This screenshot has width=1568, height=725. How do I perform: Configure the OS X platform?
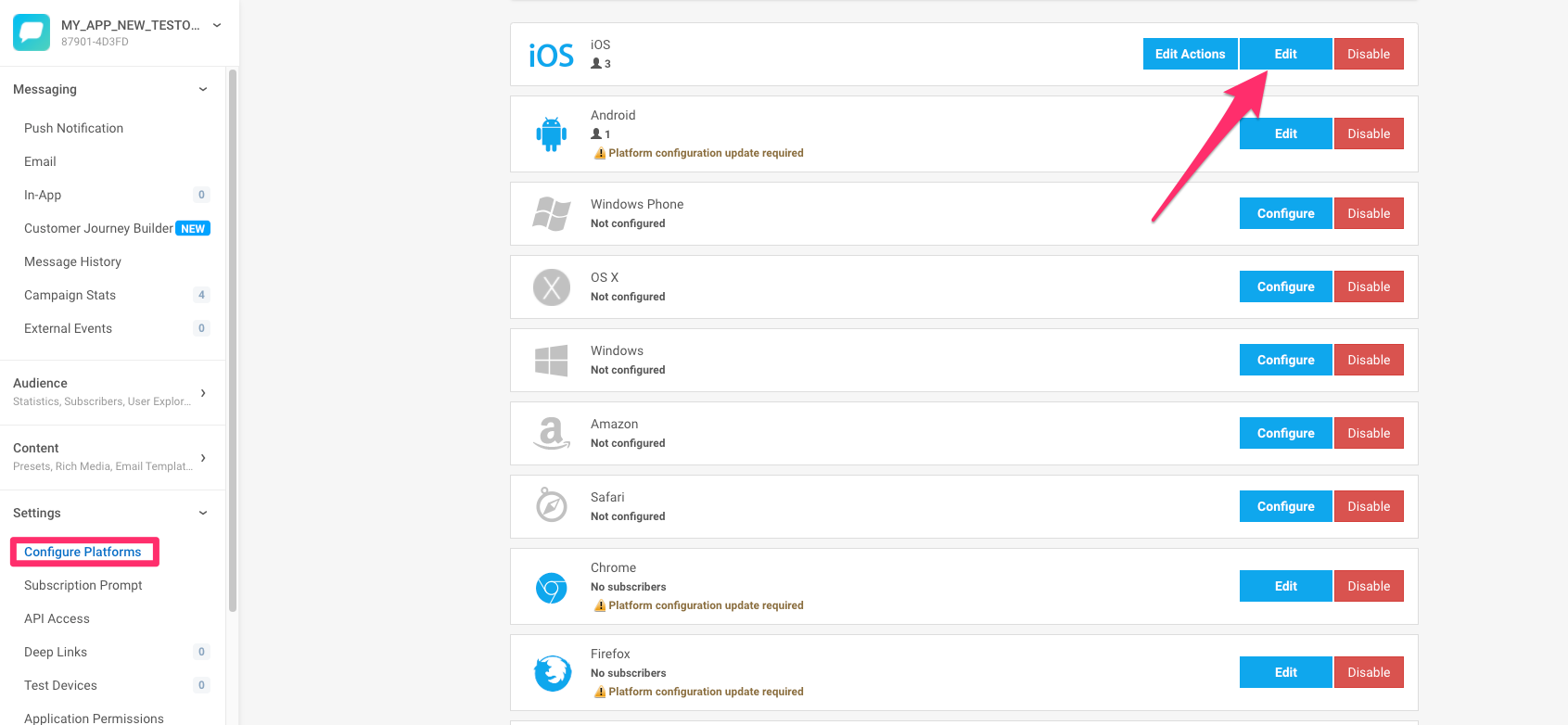1285,286
